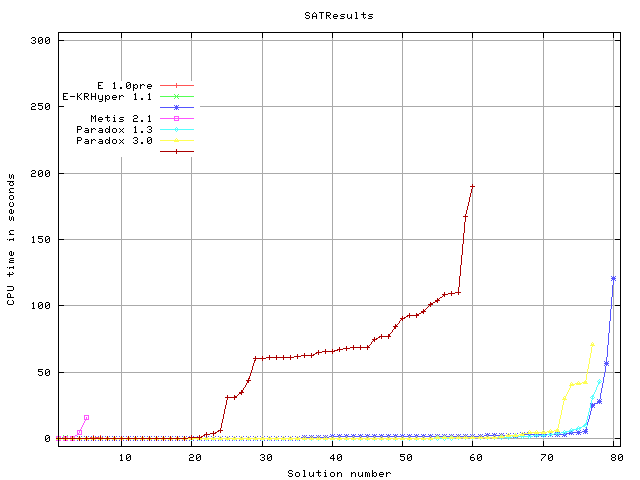Click the x-axis tick label 80
640x480 pixels.
point(617,458)
